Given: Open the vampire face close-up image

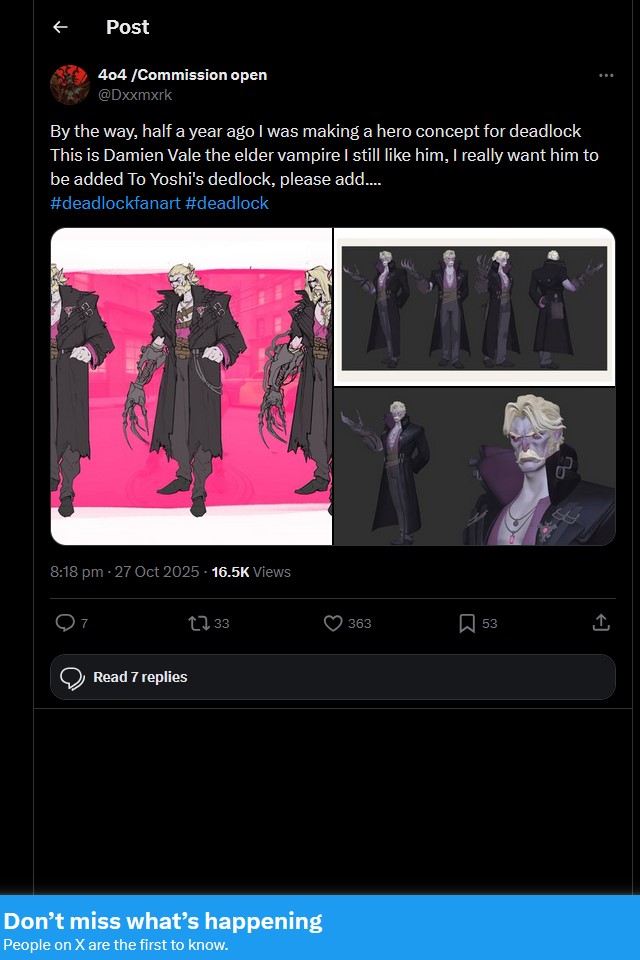Looking at the screenshot, I should tap(475, 467).
